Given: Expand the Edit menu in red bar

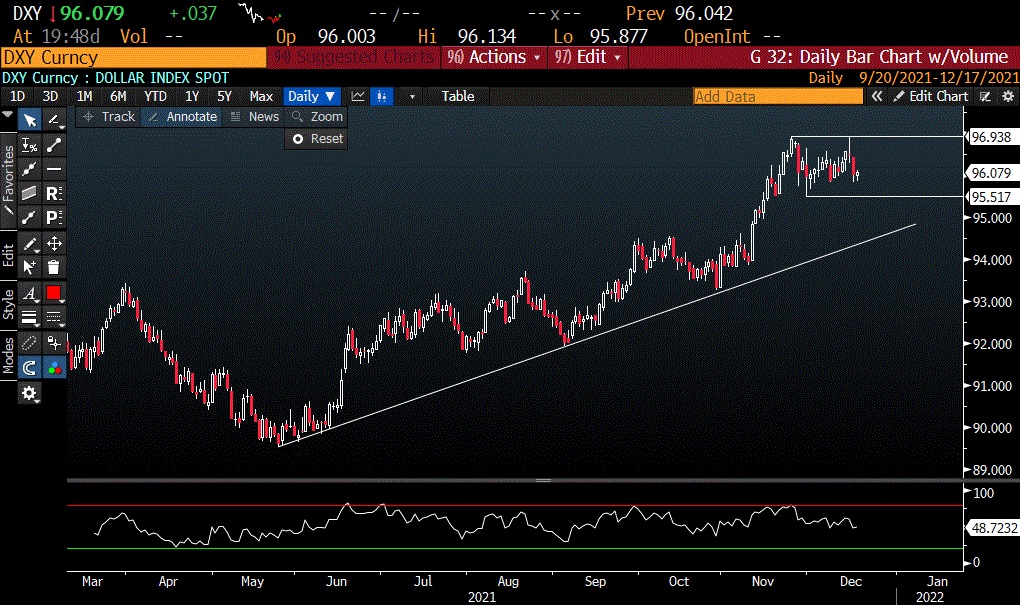Looking at the screenshot, I should click(x=590, y=57).
